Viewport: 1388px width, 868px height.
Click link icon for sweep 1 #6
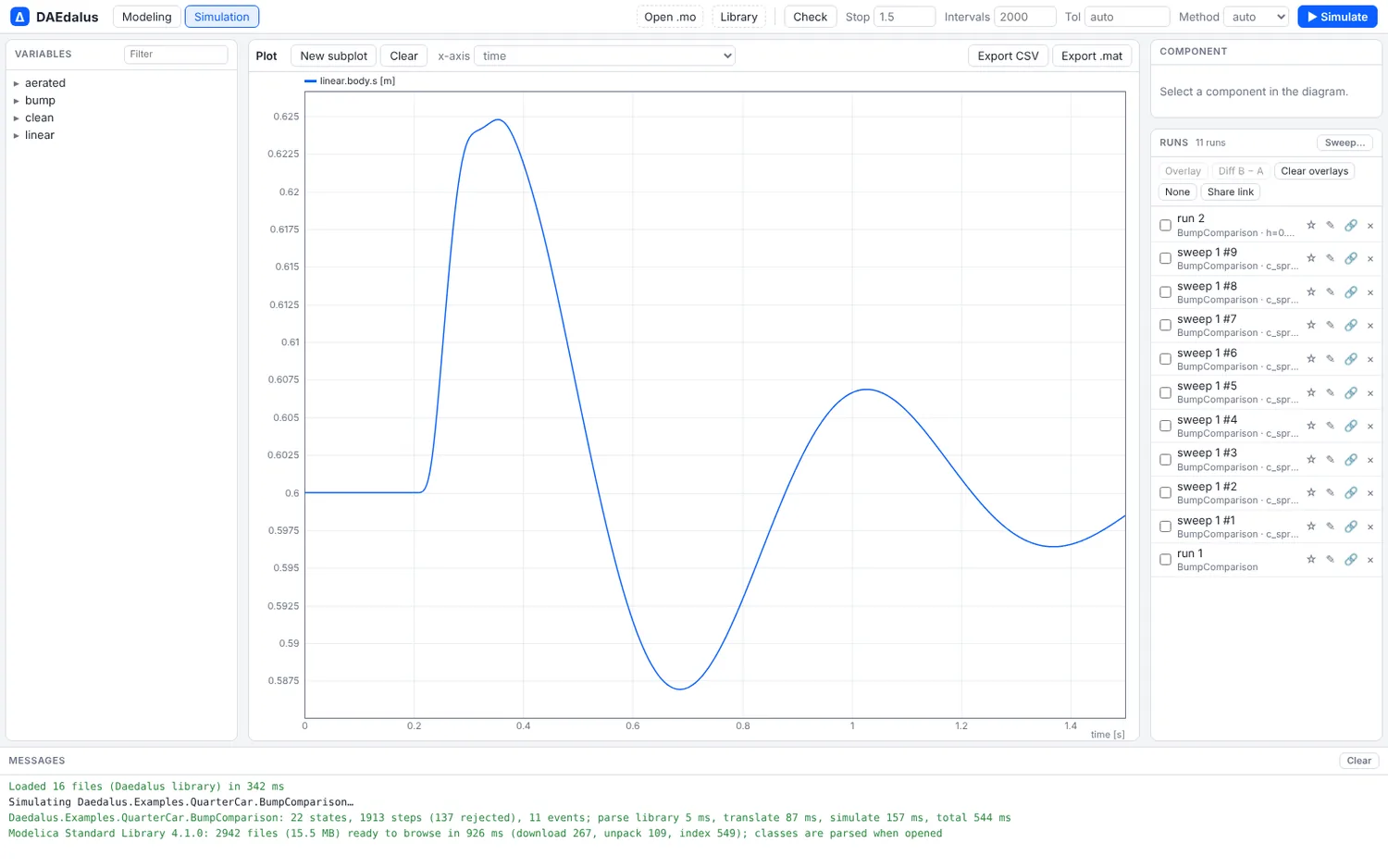1351,359
